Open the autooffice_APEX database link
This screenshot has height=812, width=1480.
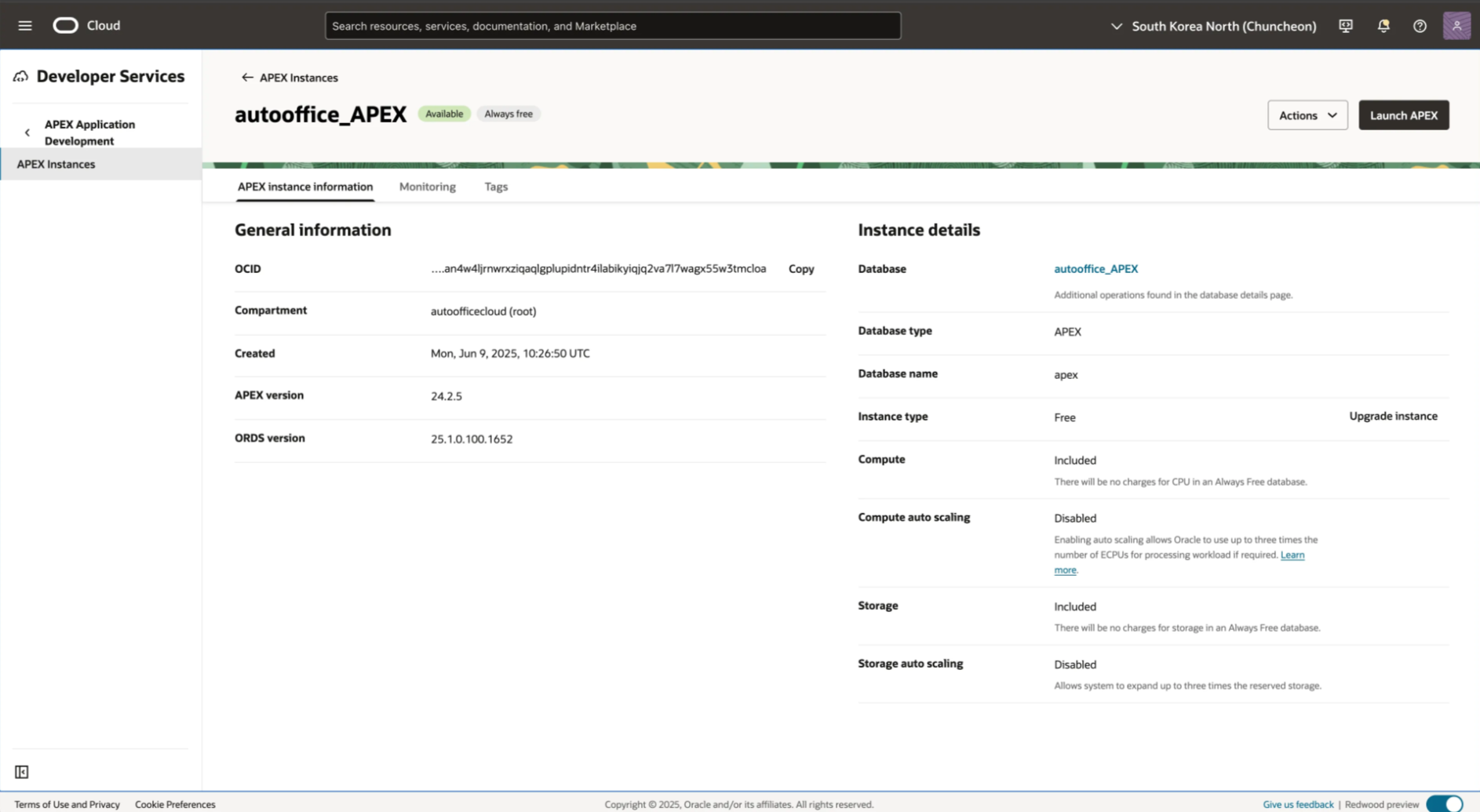pos(1095,269)
